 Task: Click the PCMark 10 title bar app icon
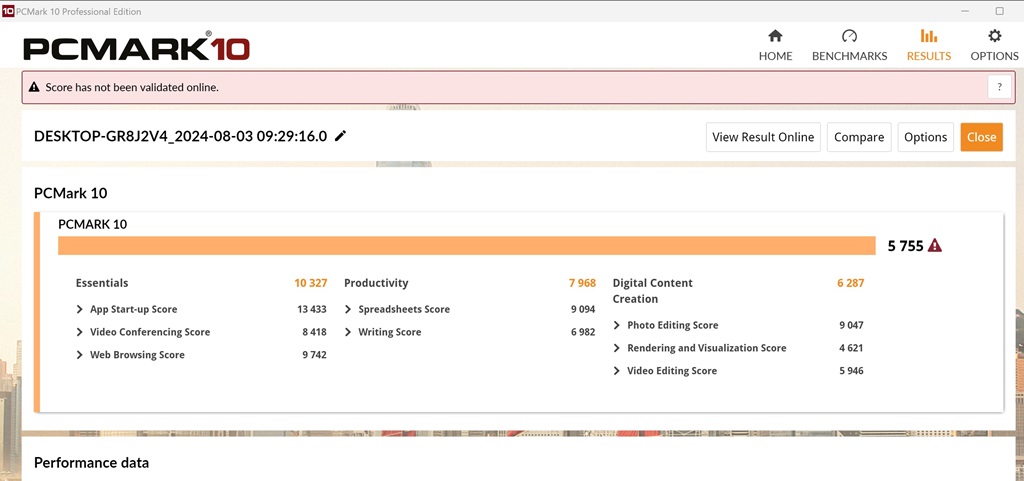(7, 12)
